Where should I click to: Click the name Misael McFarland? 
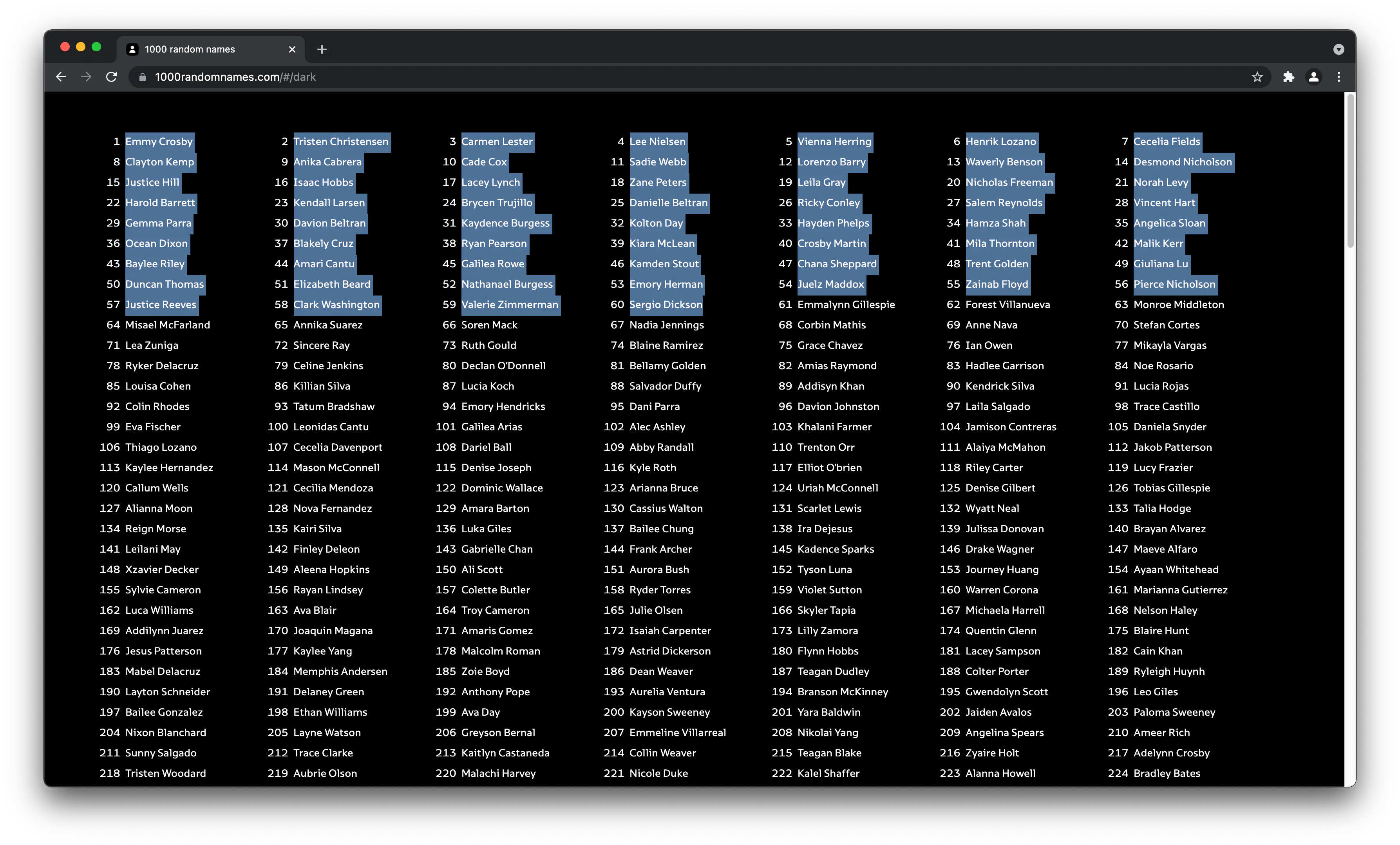(x=168, y=325)
